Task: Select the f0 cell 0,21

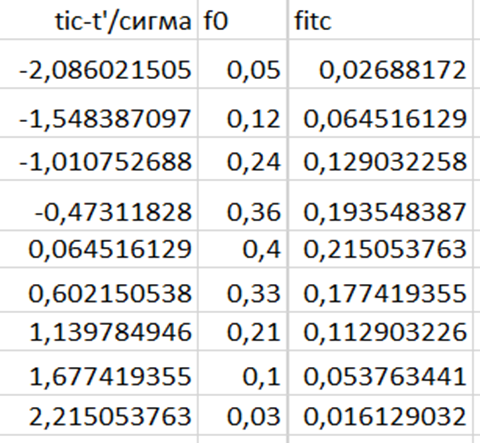Action: tap(243, 331)
